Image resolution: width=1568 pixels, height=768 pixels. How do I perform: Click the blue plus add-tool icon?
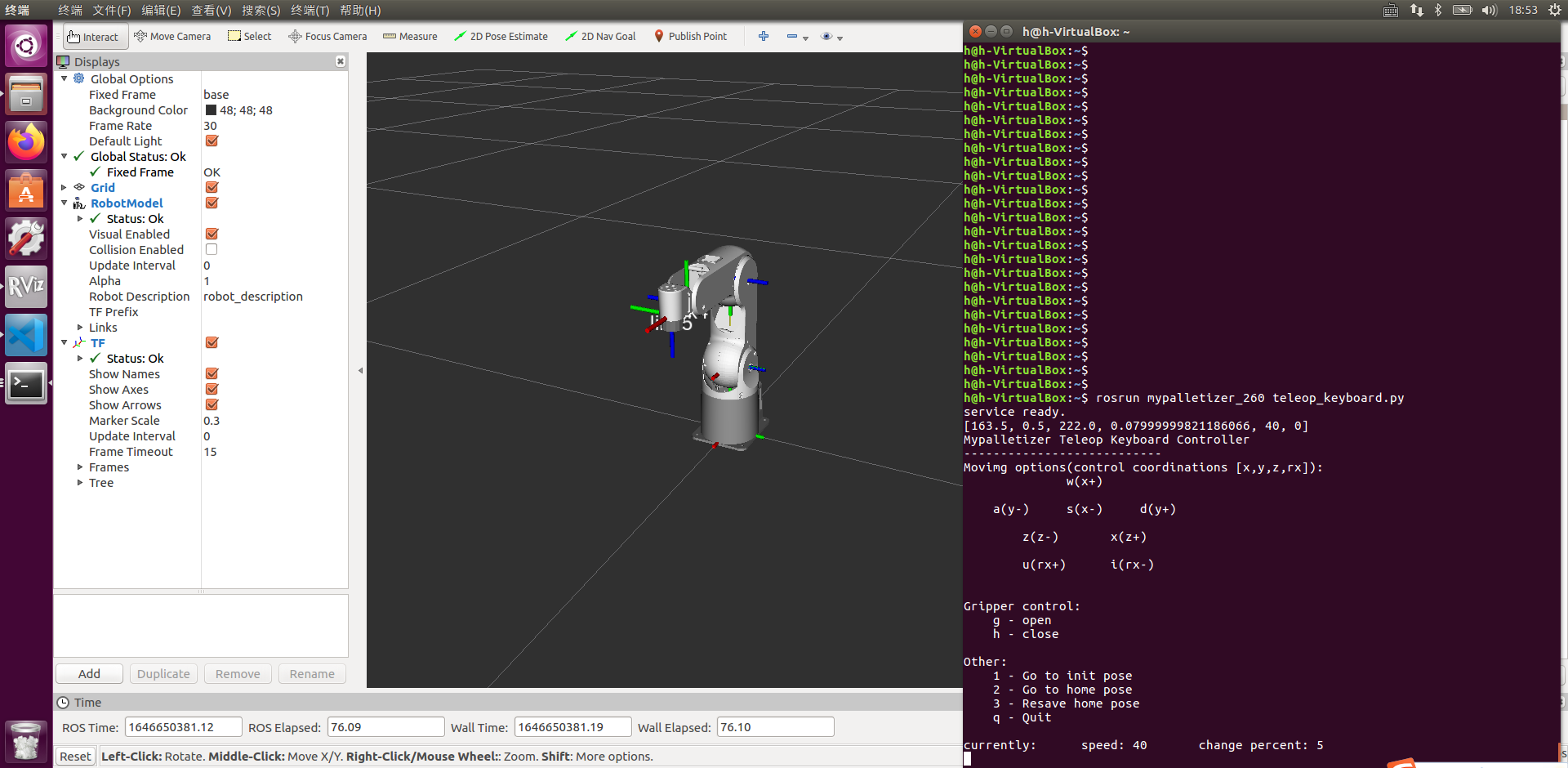coord(764,37)
